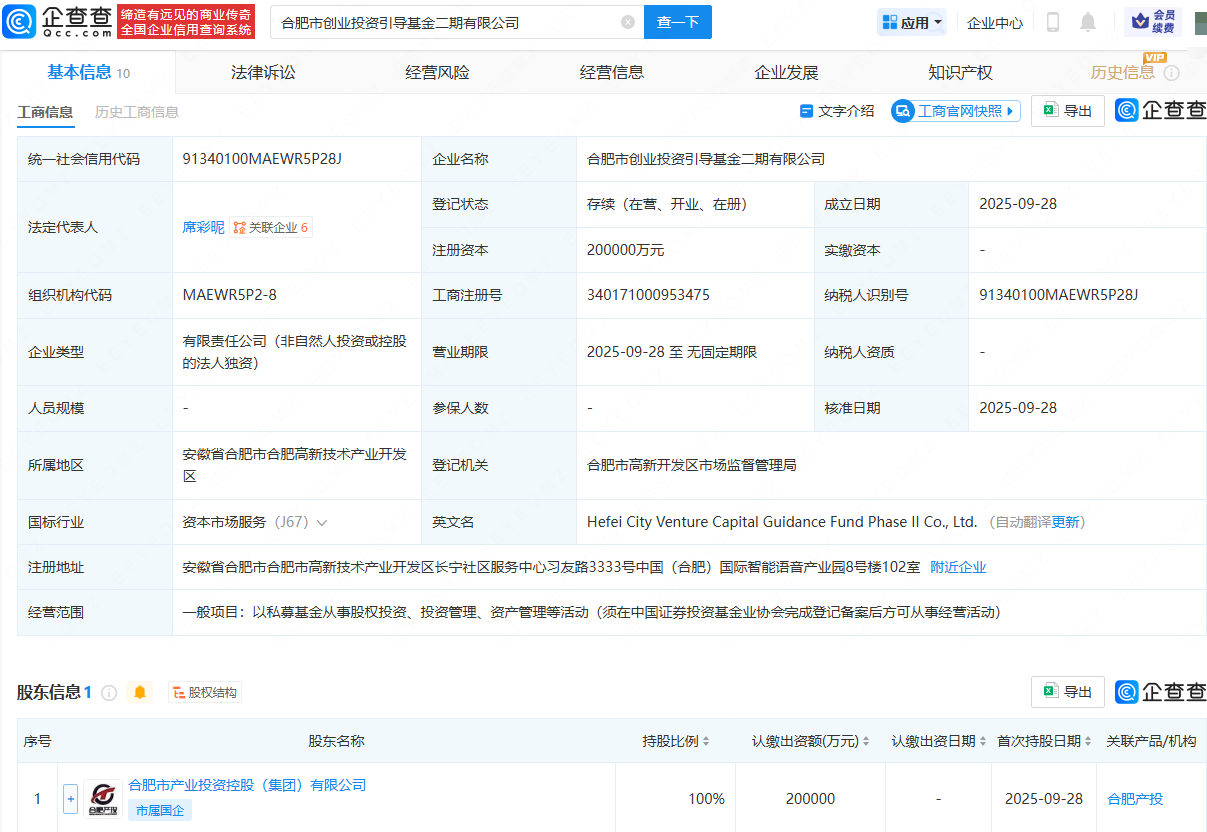Open the 应用 dropdown menu

click(911, 22)
